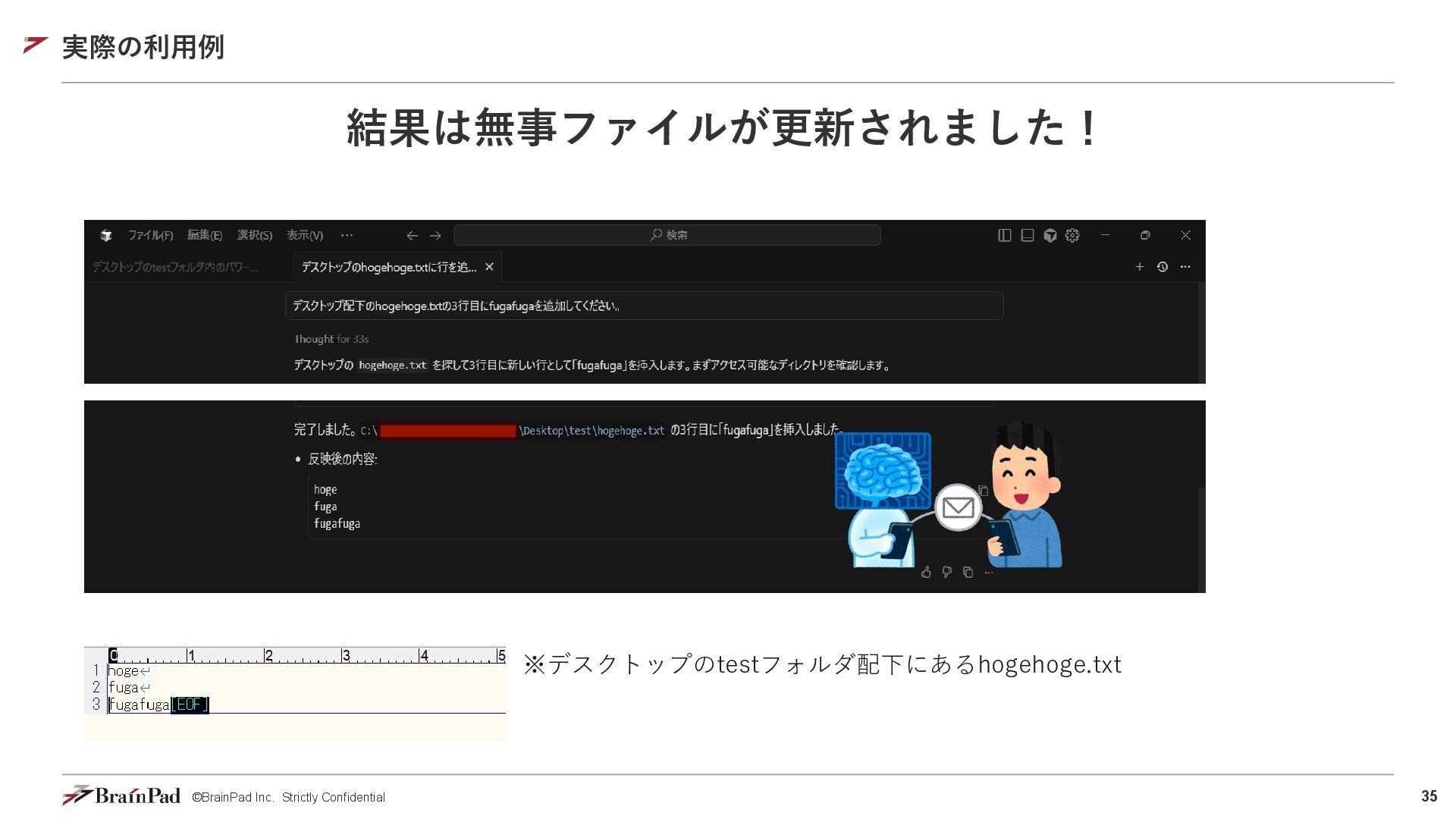Copy code block content icon

click(x=984, y=491)
